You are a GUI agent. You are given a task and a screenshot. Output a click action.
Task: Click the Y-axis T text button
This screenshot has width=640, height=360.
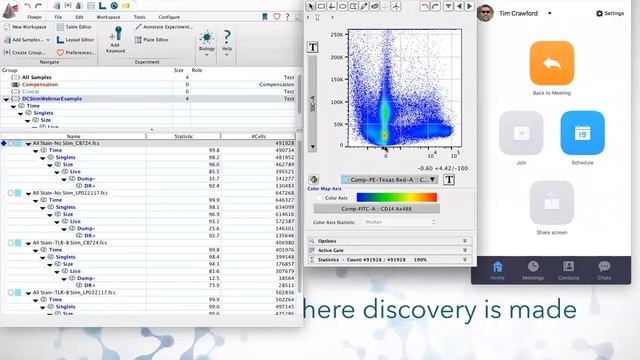pos(313,47)
